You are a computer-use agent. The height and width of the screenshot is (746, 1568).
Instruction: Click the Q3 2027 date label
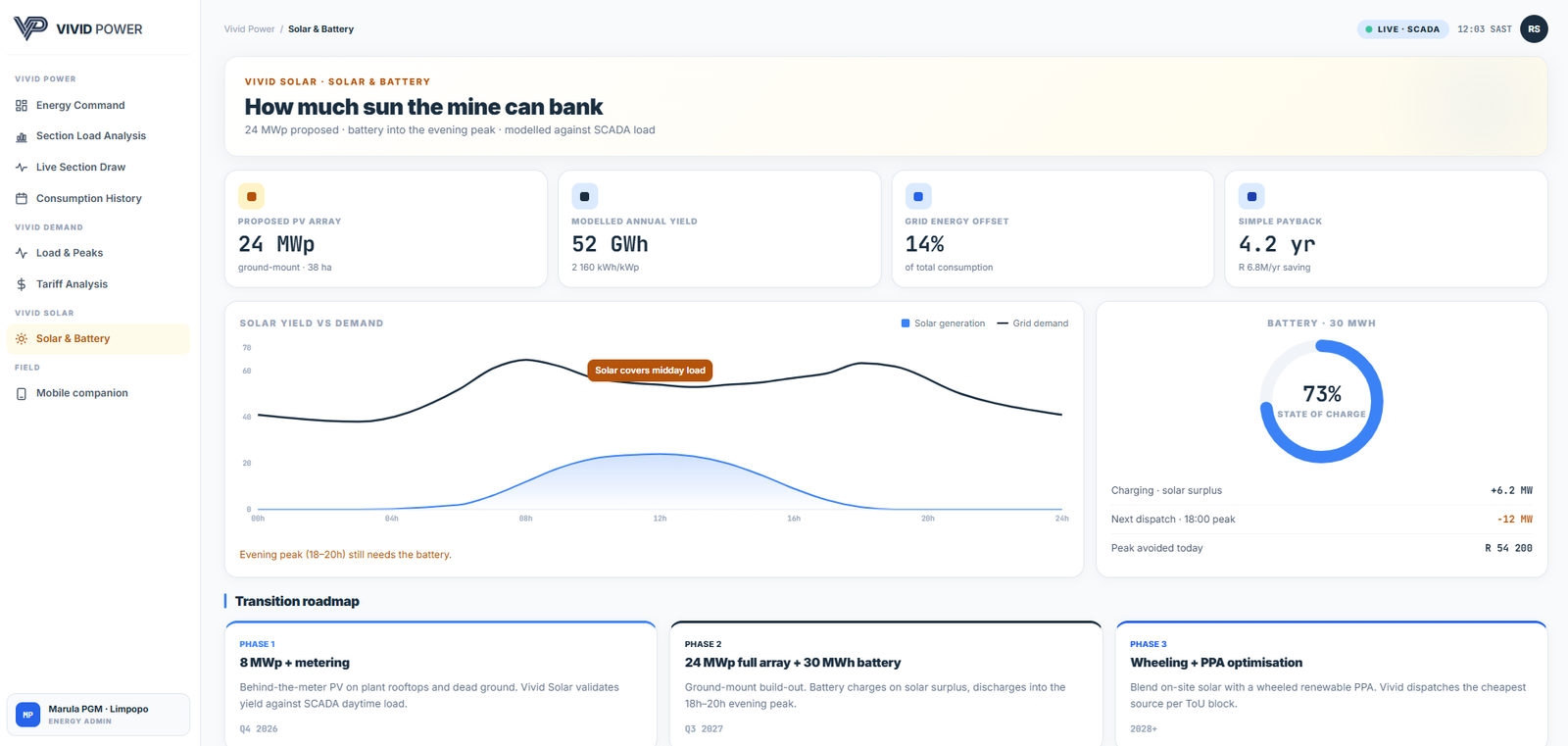point(704,729)
